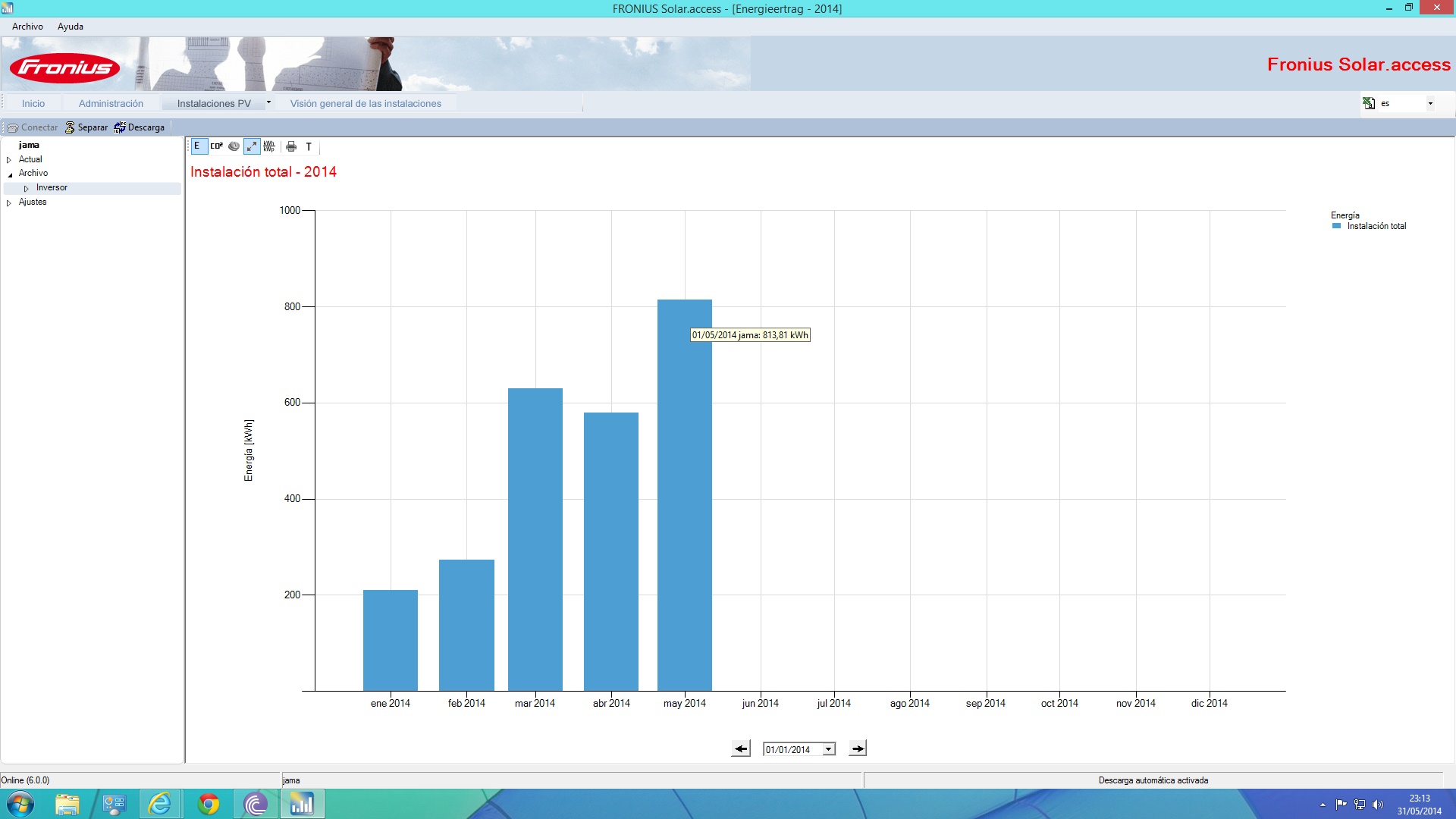Open Instalaciones PV dropdown arrow
The width and height of the screenshot is (1456, 819).
coord(268,102)
